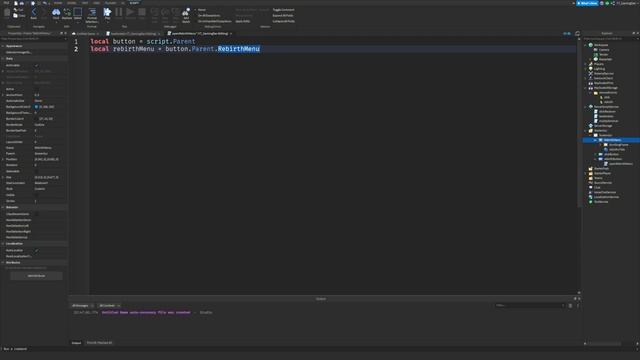Switch to the Home ribbon tab
Viewport: 640px width, 360px height.
[58, 3]
